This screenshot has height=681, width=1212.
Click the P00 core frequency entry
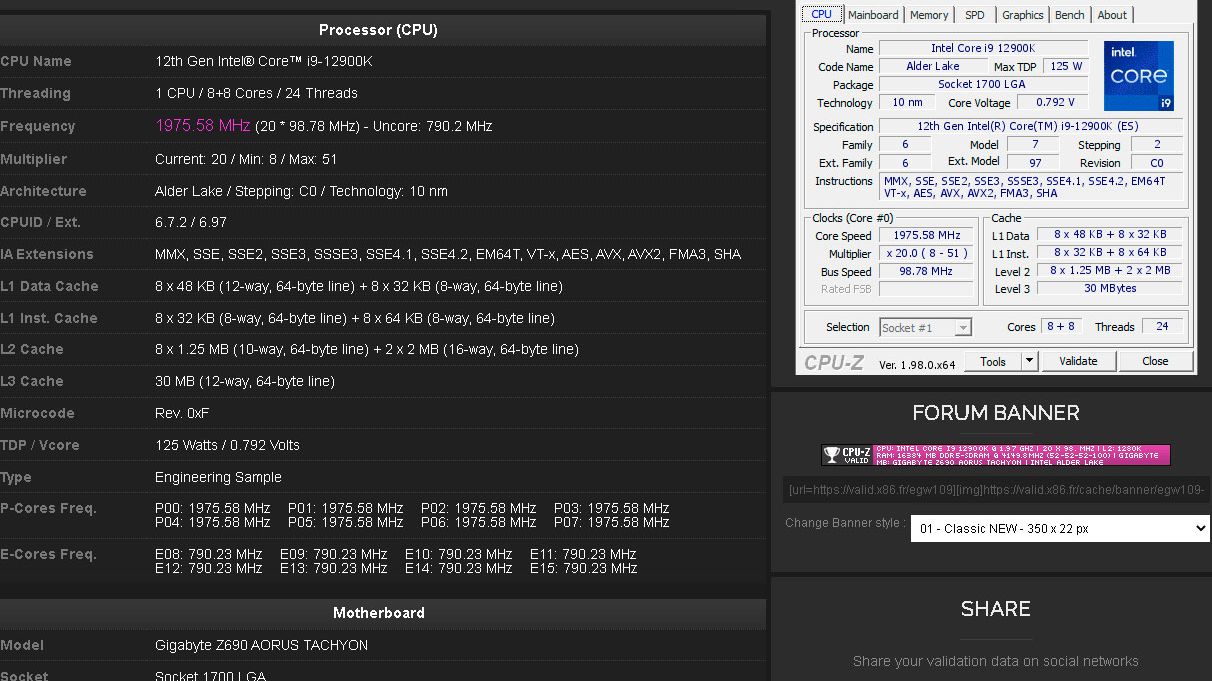(x=213, y=508)
